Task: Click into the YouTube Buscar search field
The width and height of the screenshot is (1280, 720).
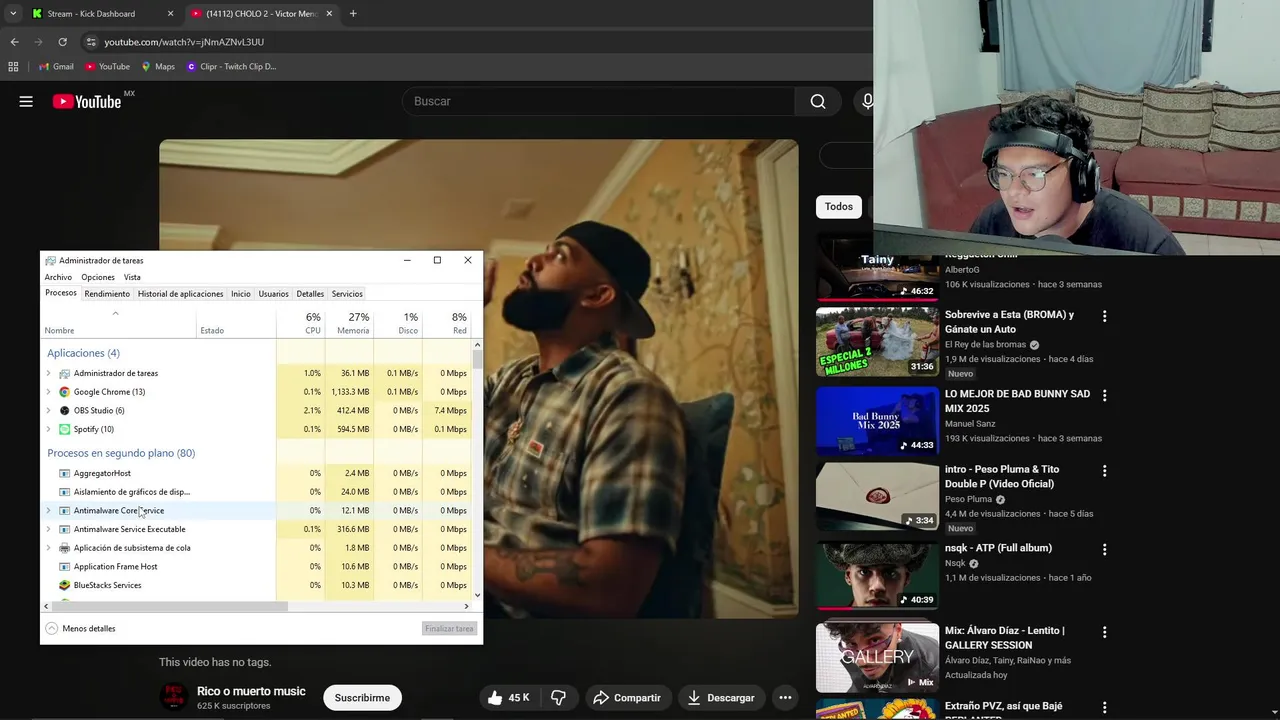Action: pyautogui.click(x=598, y=101)
